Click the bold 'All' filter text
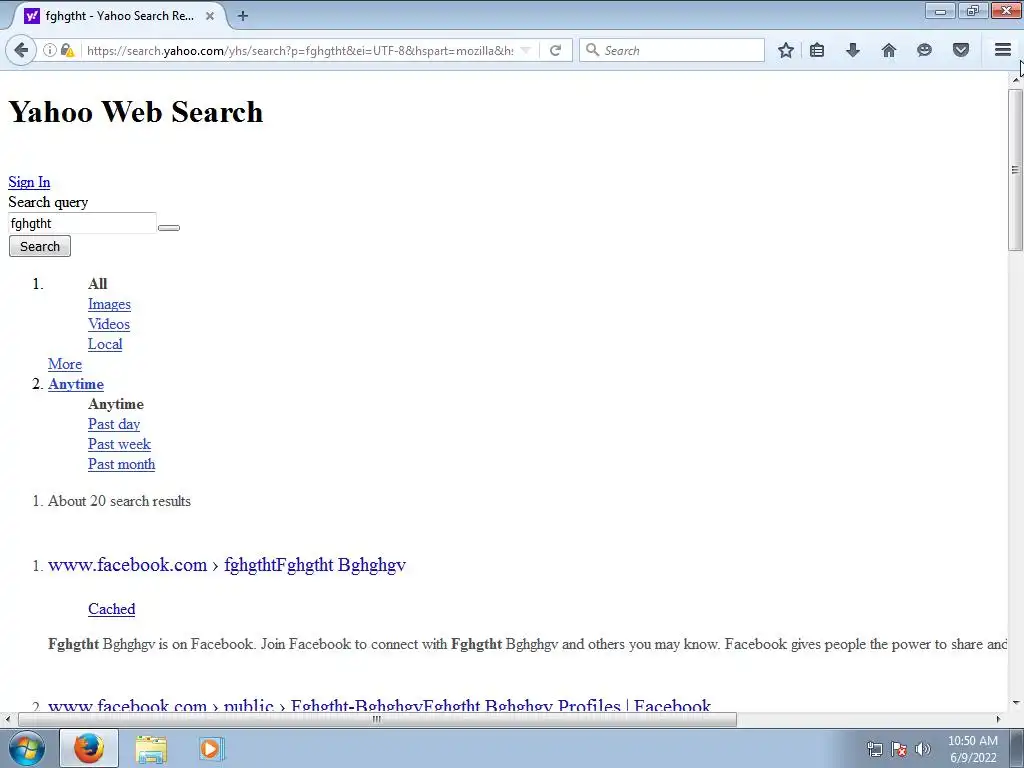The image size is (1024, 768). (x=97, y=284)
